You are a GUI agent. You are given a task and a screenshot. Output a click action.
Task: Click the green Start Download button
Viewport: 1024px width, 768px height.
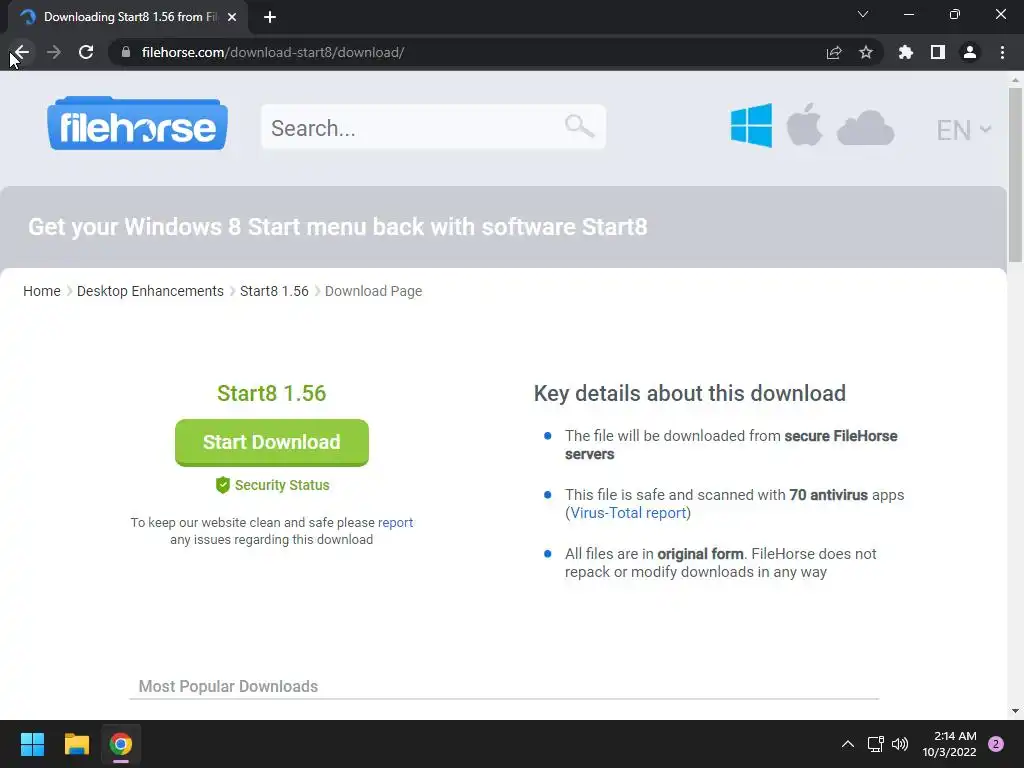(272, 442)
